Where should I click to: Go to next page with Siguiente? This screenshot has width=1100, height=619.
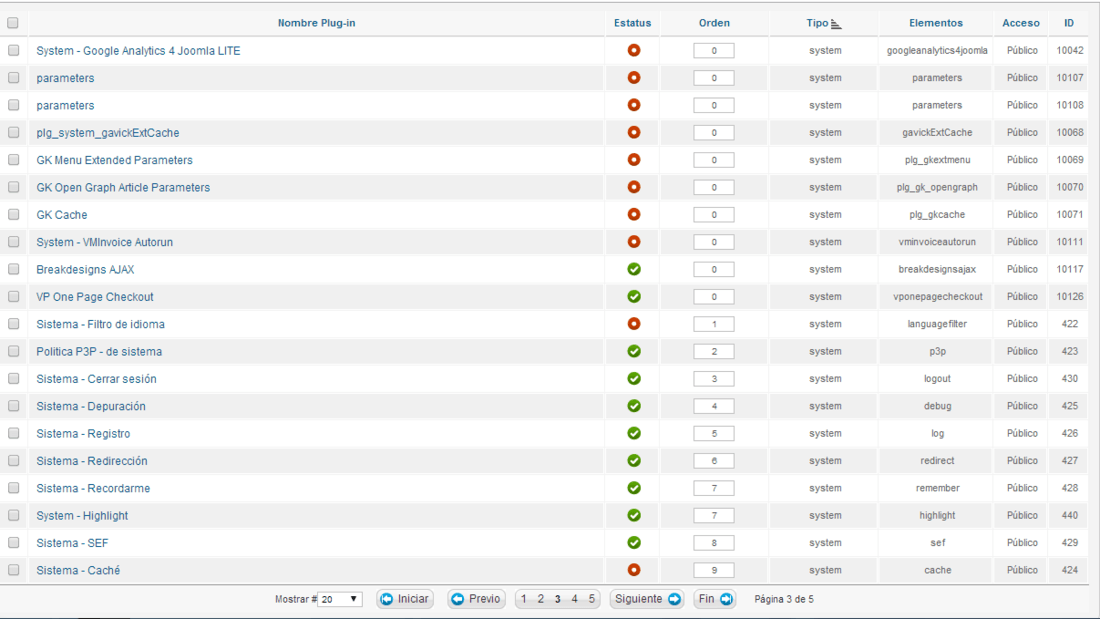[x=647, y=599]
